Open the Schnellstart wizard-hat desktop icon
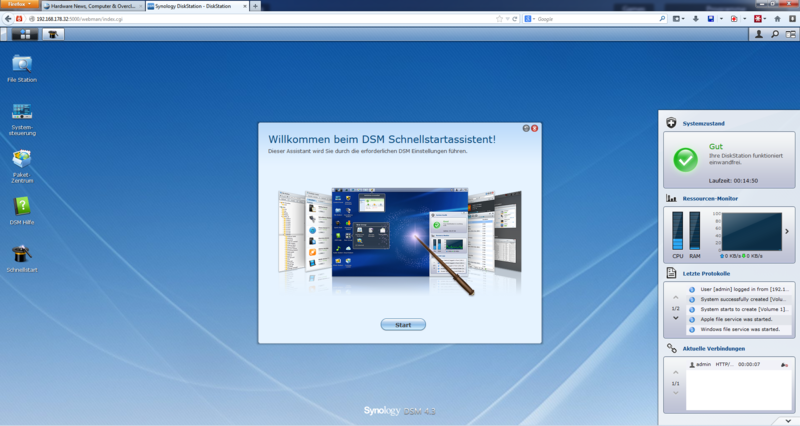Screen dimensions: 800x426 22,258
